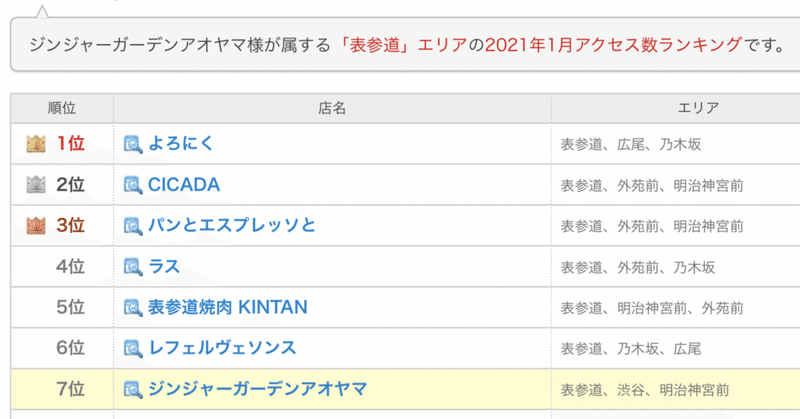This screenshot has height=419, width=800.
Task: Click the magnifier icon beside ラス
Action: 133,267
